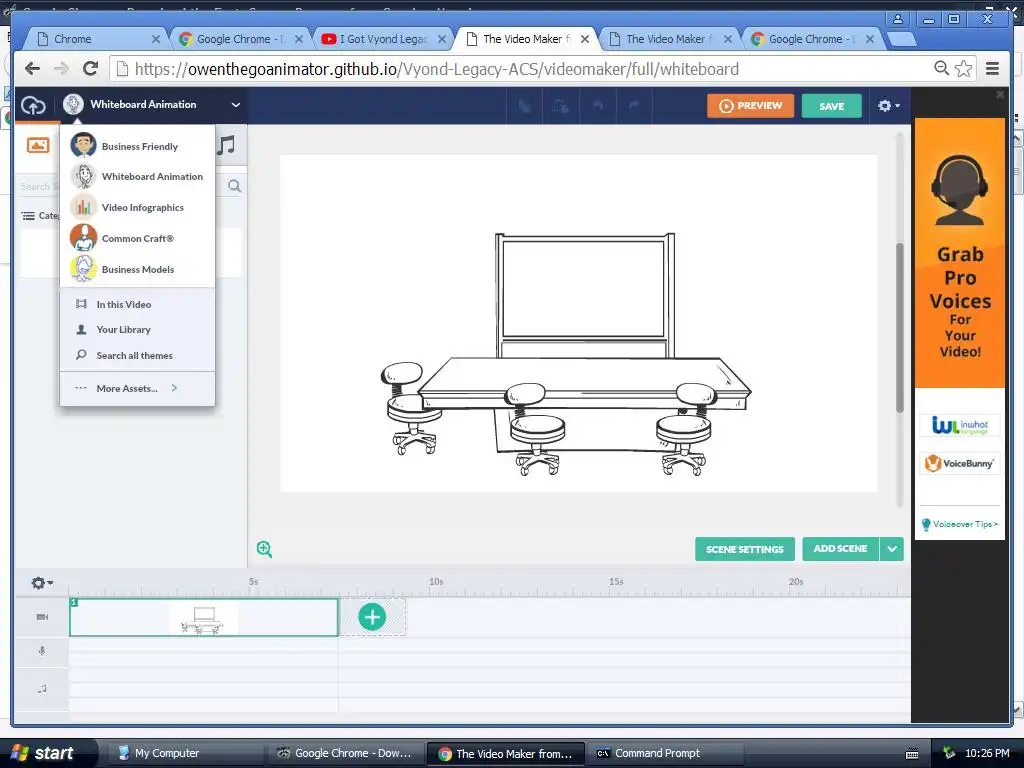Screen dimensions: 1024x768
Task: Click the whiteboard drawing on stage
Action: 584,295
